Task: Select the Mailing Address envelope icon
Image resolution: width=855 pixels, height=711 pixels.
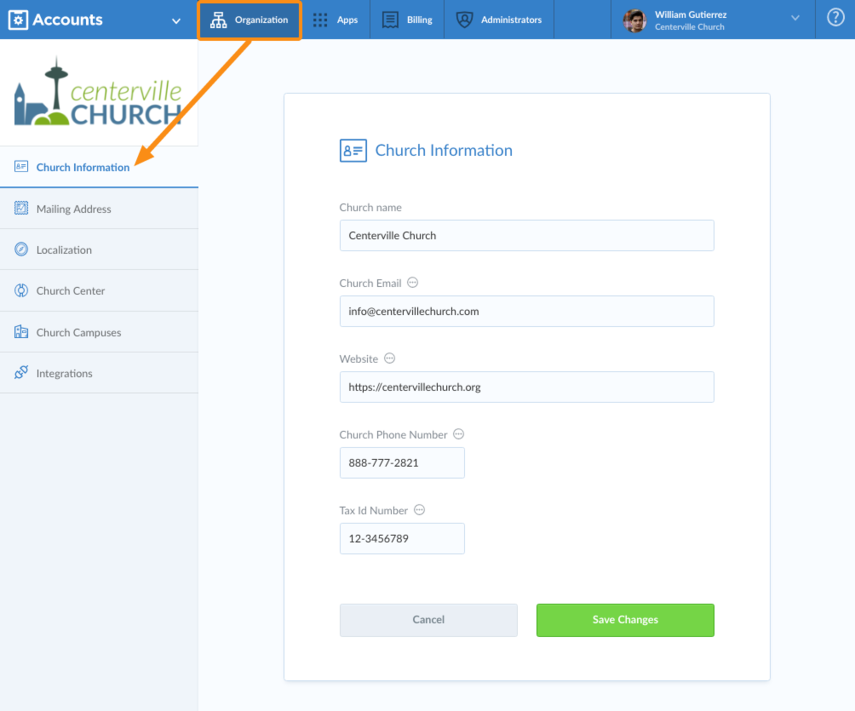Action: (x=20, y=208)
